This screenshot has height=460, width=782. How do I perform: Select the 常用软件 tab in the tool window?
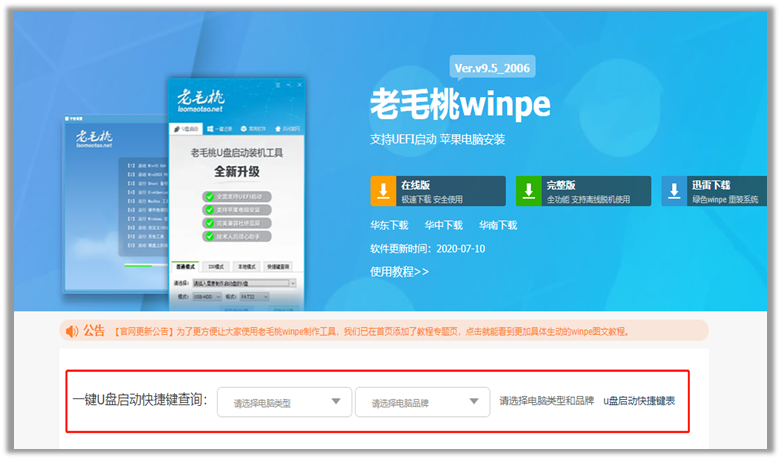click(x=253, y=129)
